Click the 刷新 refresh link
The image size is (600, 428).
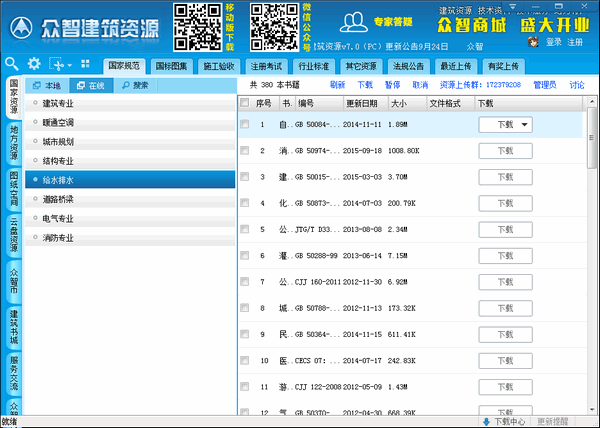(x=337, y=85)
